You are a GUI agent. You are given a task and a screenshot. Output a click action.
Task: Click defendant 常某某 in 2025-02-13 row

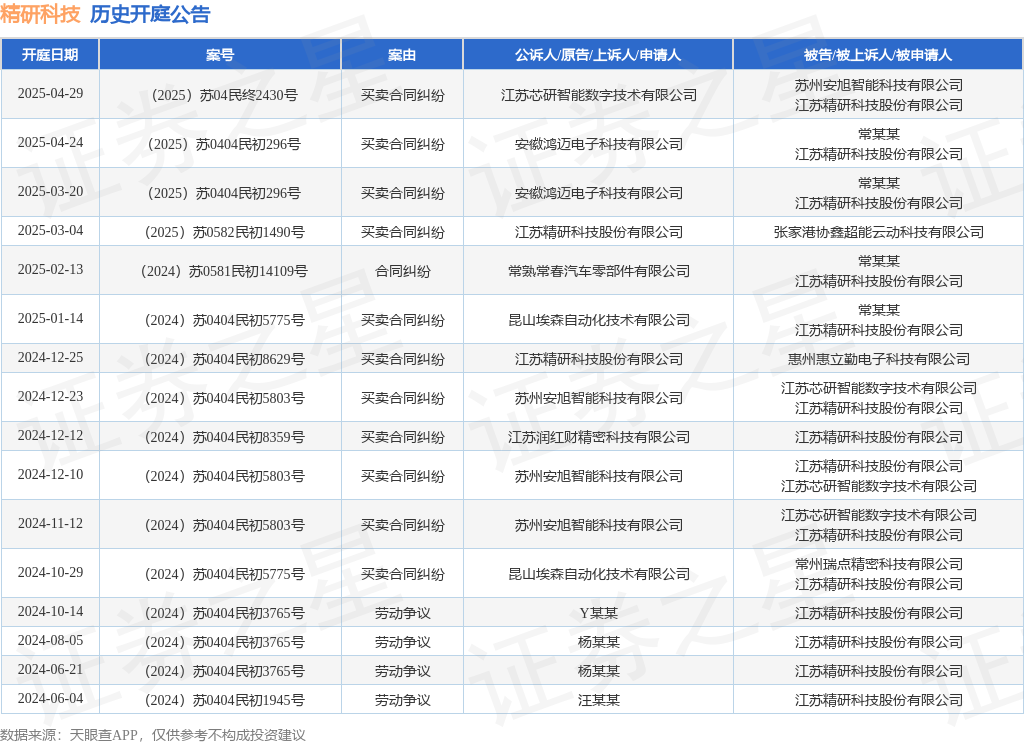pos(878,261)
